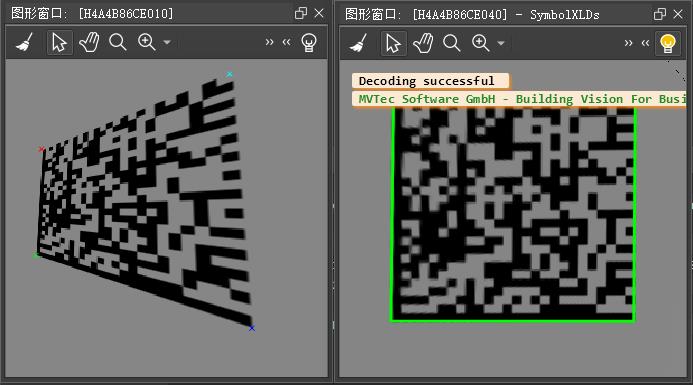Select pointer tool in left window
Screen dimensions: 693x385
[x=59, y=43]
